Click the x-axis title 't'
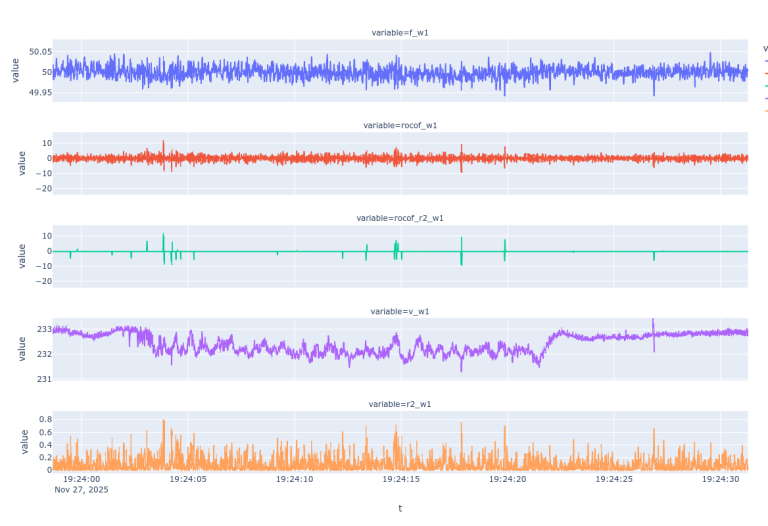 [x=400, y=508]
